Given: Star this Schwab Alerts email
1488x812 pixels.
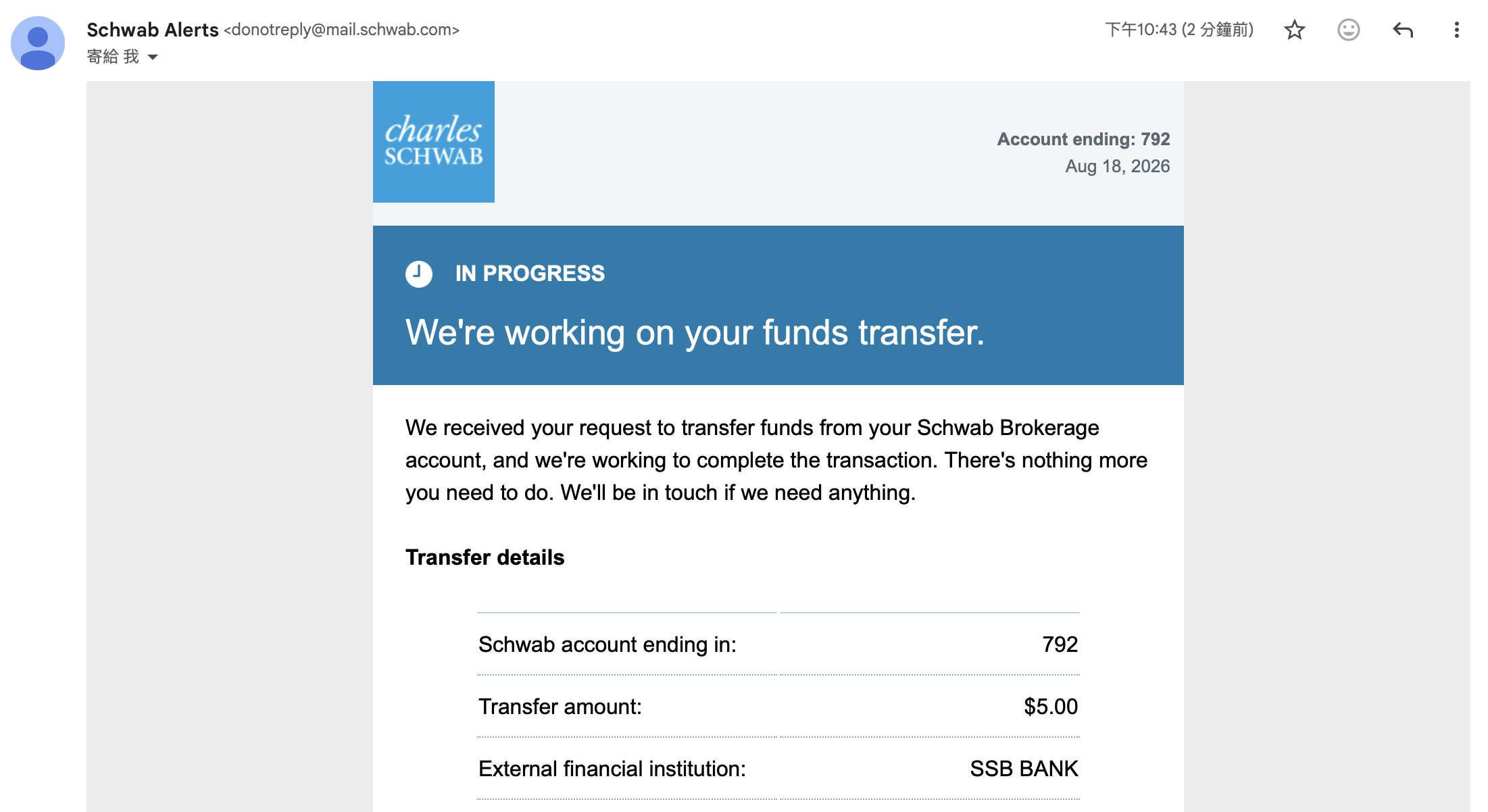Looking at the screenshot, I should tap(1294, 30).
